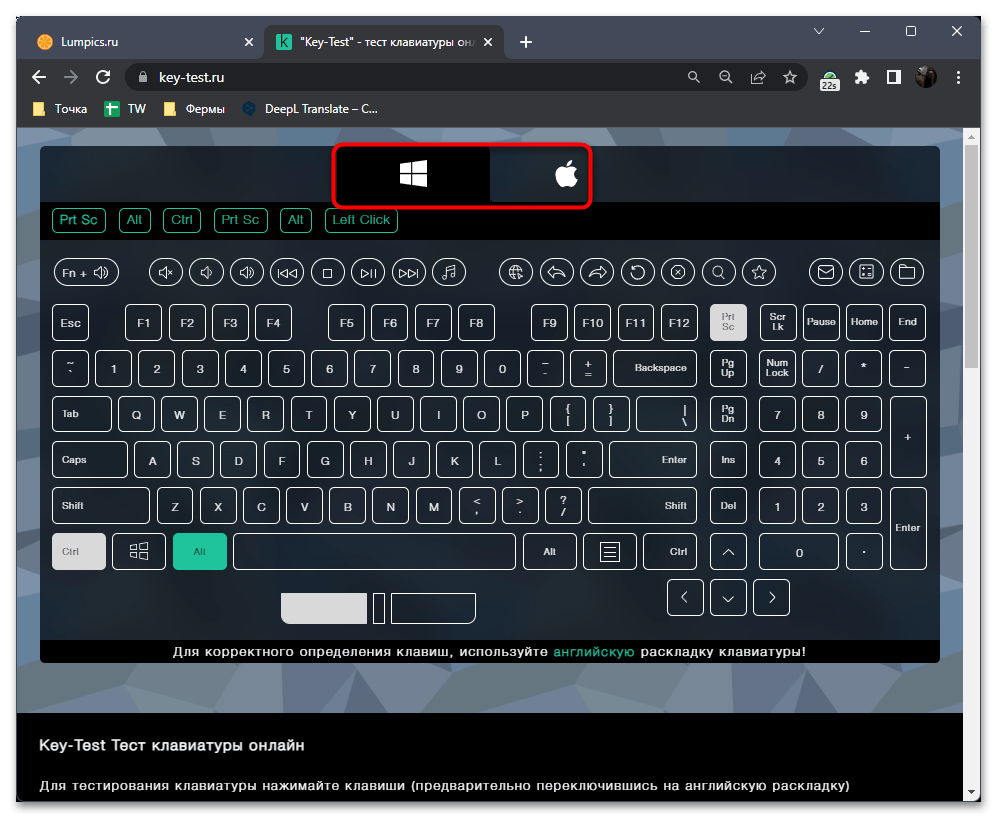Click the spacebar key
This screenshot has width=997, height=818.
pos(375,551)
